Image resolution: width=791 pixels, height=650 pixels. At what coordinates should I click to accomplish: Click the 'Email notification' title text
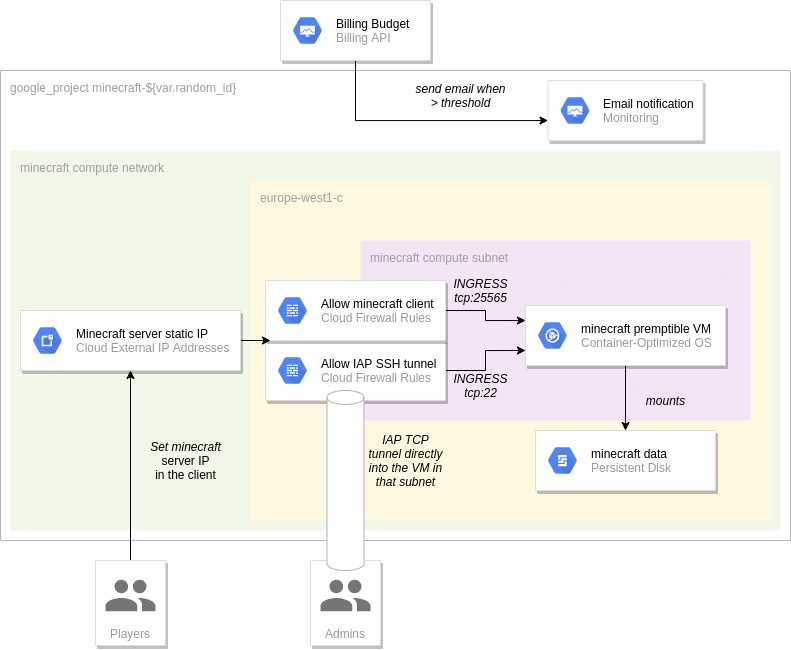pyautogui.click(x=648, y=103)
